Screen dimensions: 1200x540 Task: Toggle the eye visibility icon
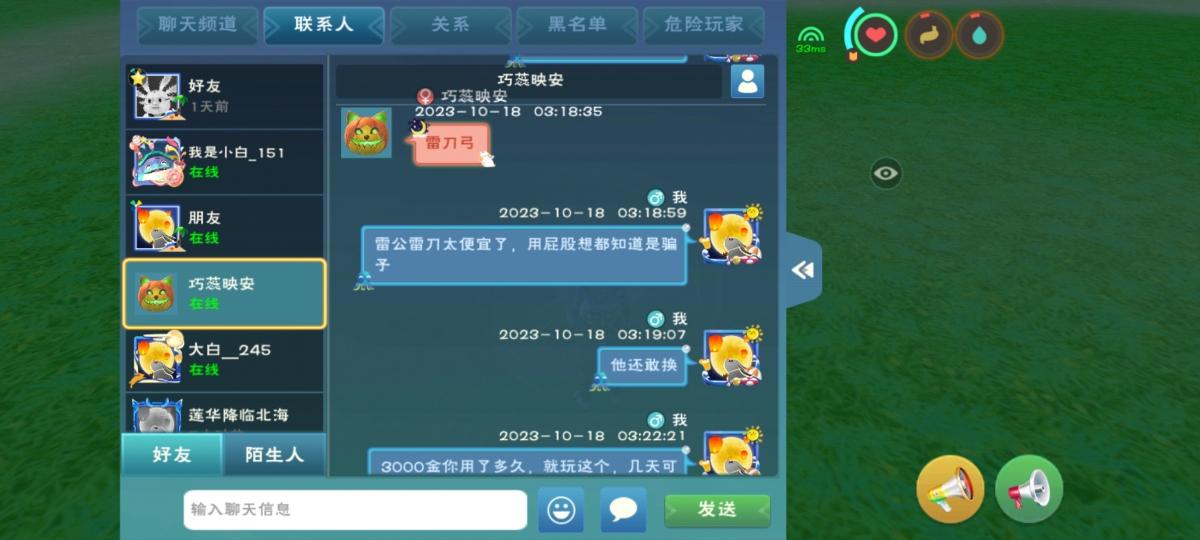click(885, 173)
